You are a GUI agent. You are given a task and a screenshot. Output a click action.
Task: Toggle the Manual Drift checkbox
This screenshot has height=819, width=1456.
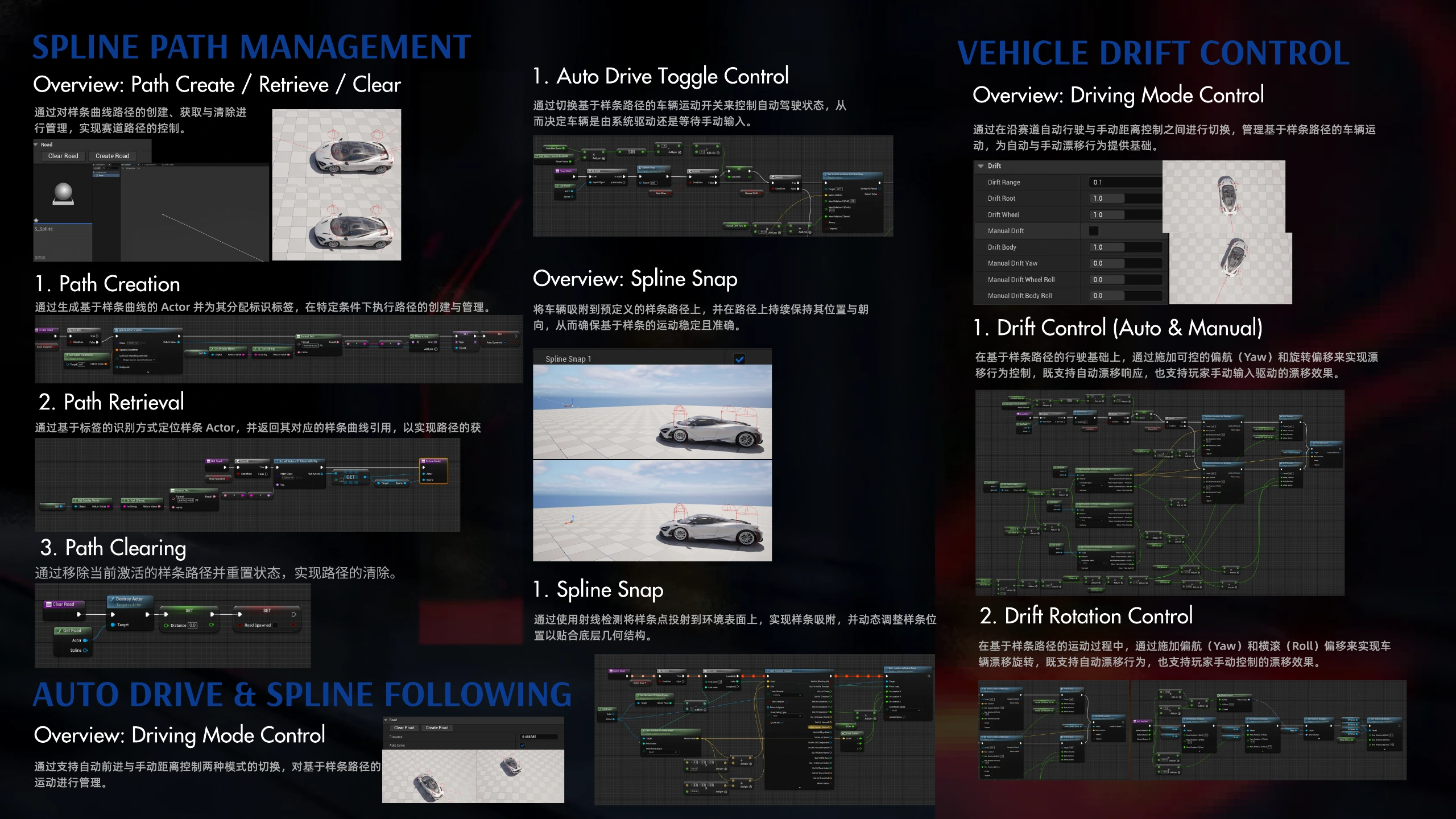(x=1093, y=231)
